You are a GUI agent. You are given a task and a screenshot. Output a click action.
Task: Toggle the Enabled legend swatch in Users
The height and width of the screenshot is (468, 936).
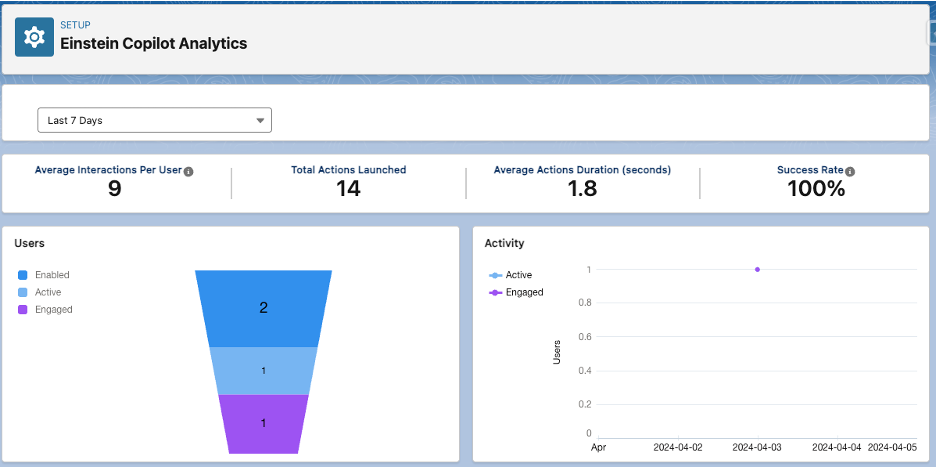(x=23, y=275)
